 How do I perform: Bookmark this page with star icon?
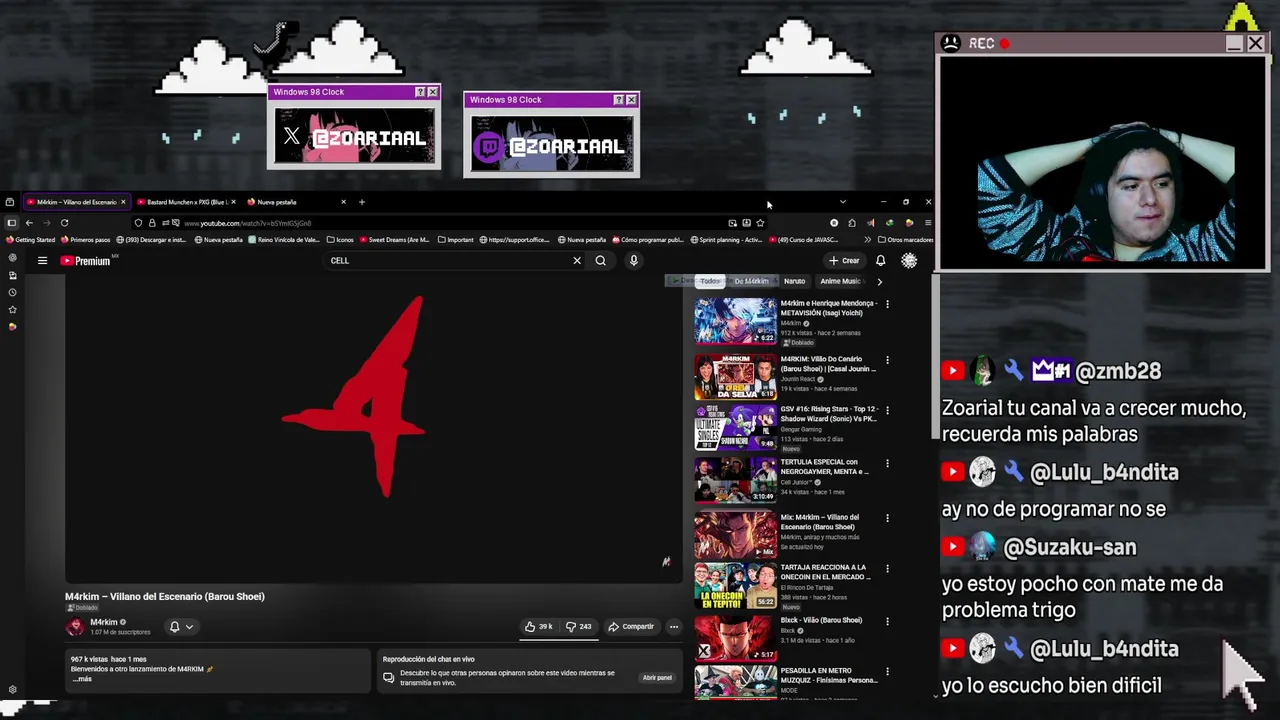pyautogui.click(x=760, y=223)
